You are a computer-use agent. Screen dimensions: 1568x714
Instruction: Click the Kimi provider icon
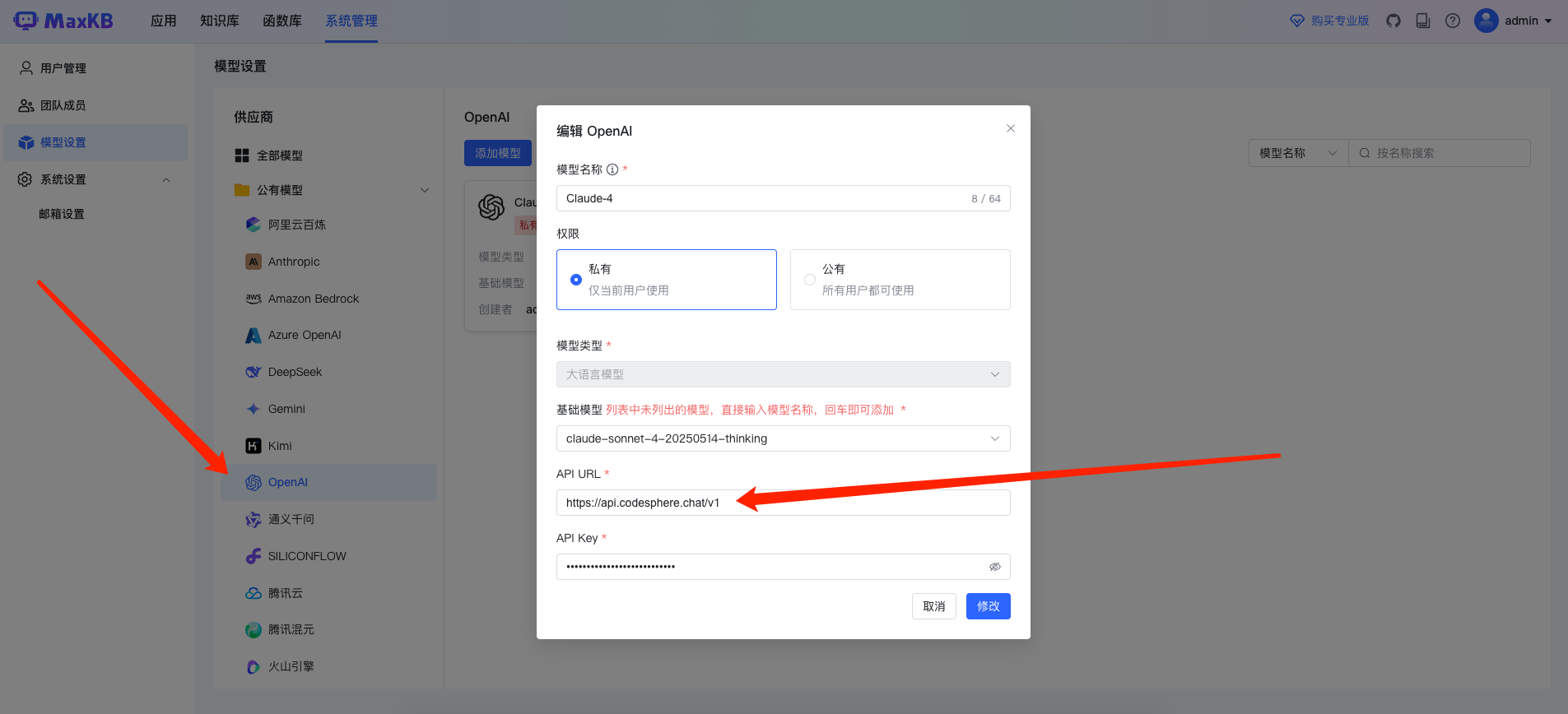(x=254, y=446)
